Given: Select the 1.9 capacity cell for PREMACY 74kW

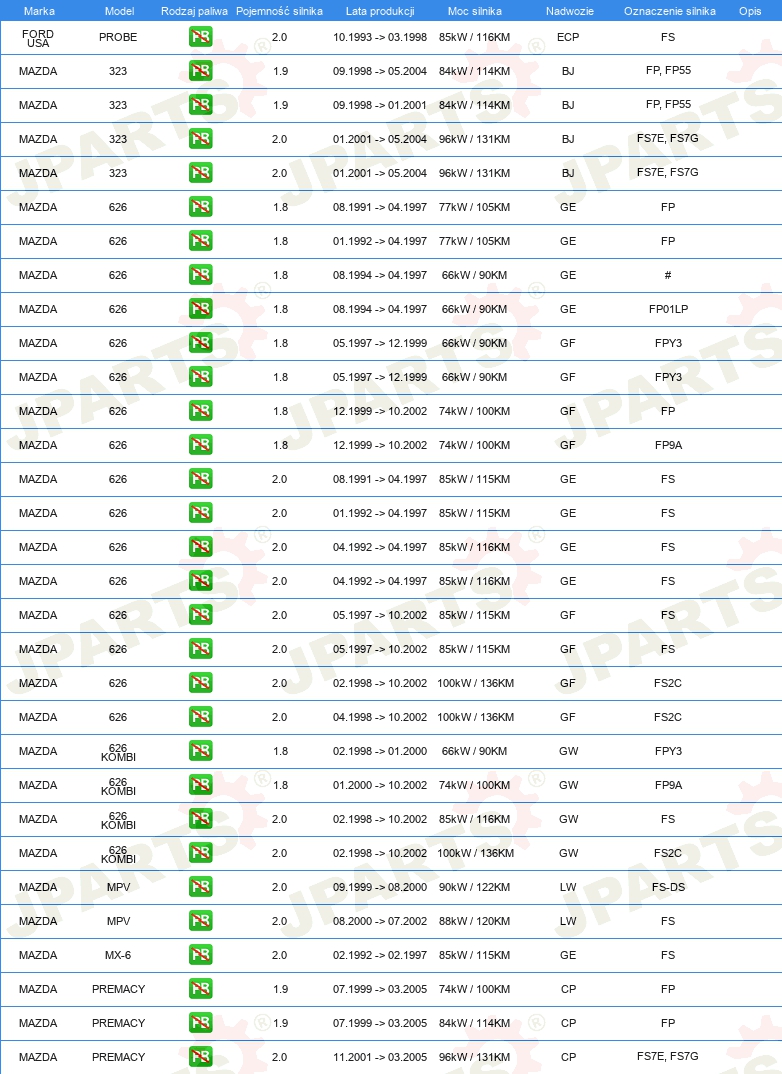Looking at the screenshot, I should [280, 989].
